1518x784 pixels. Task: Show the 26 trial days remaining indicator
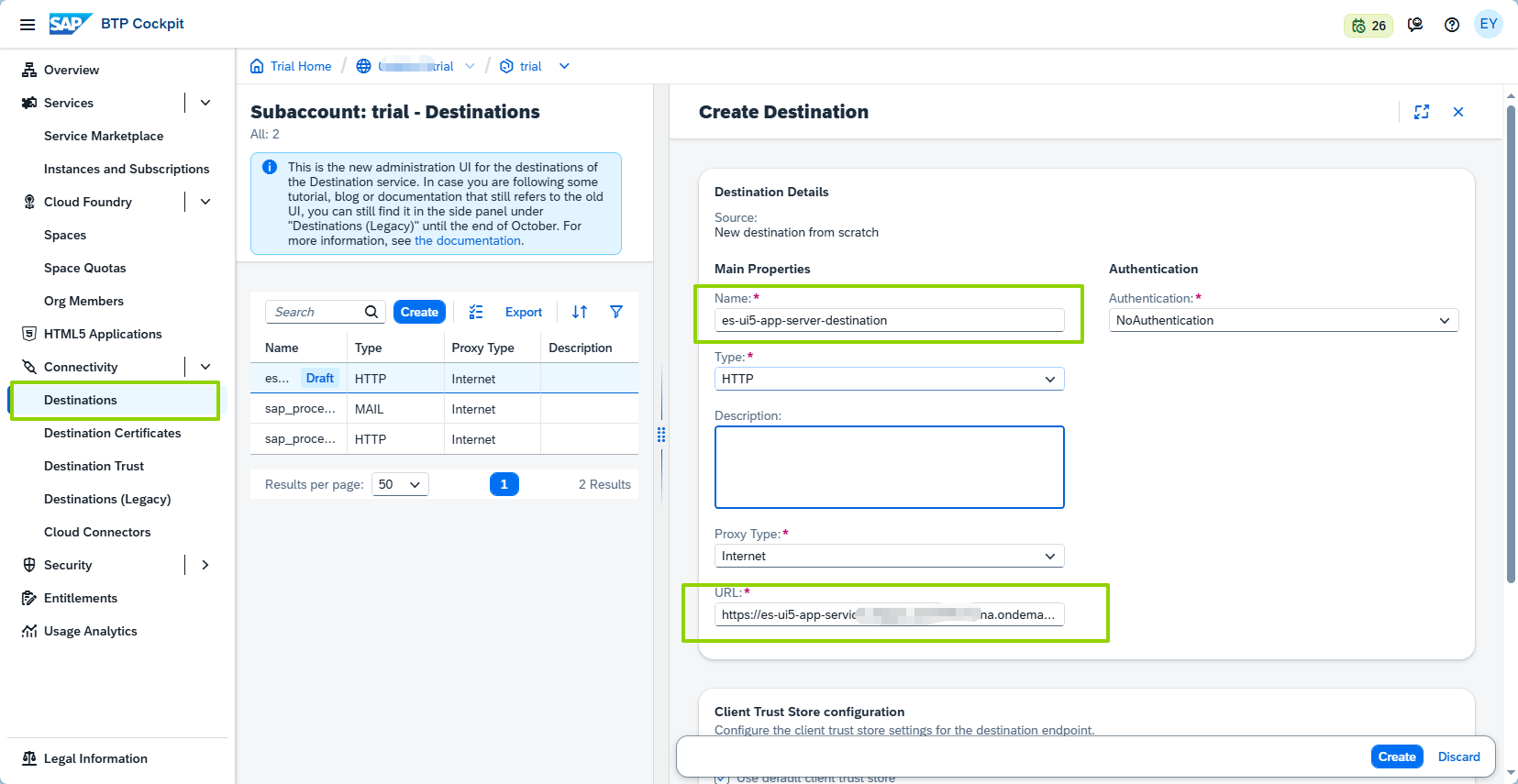coord(1368,26)
